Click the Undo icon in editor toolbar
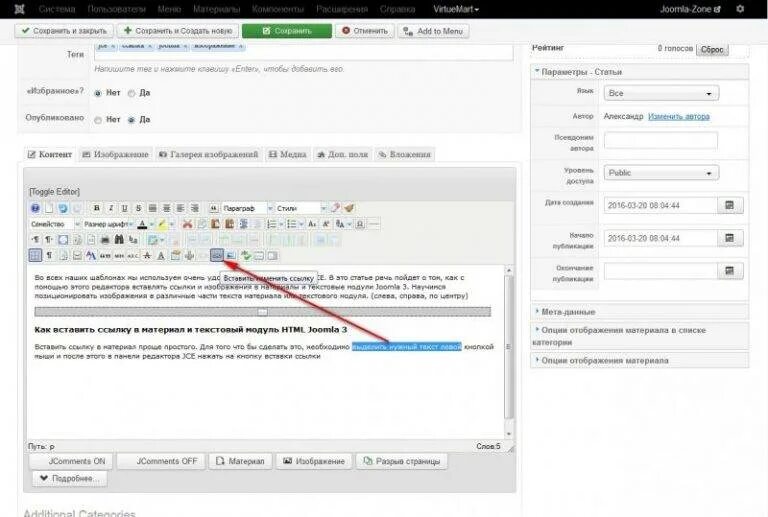 pos(63,208)
